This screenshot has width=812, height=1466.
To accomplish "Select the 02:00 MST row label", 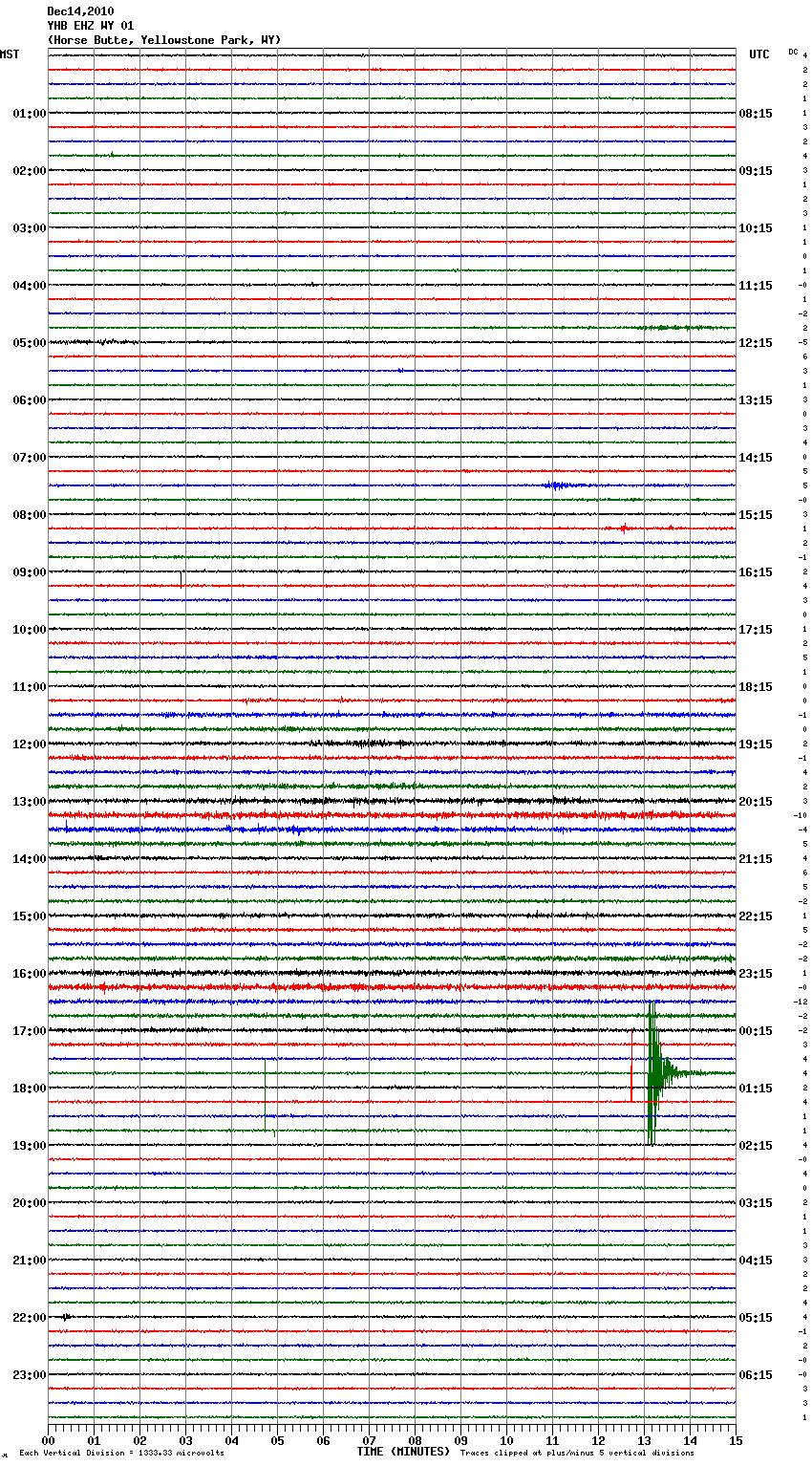I will pos(30,171).
